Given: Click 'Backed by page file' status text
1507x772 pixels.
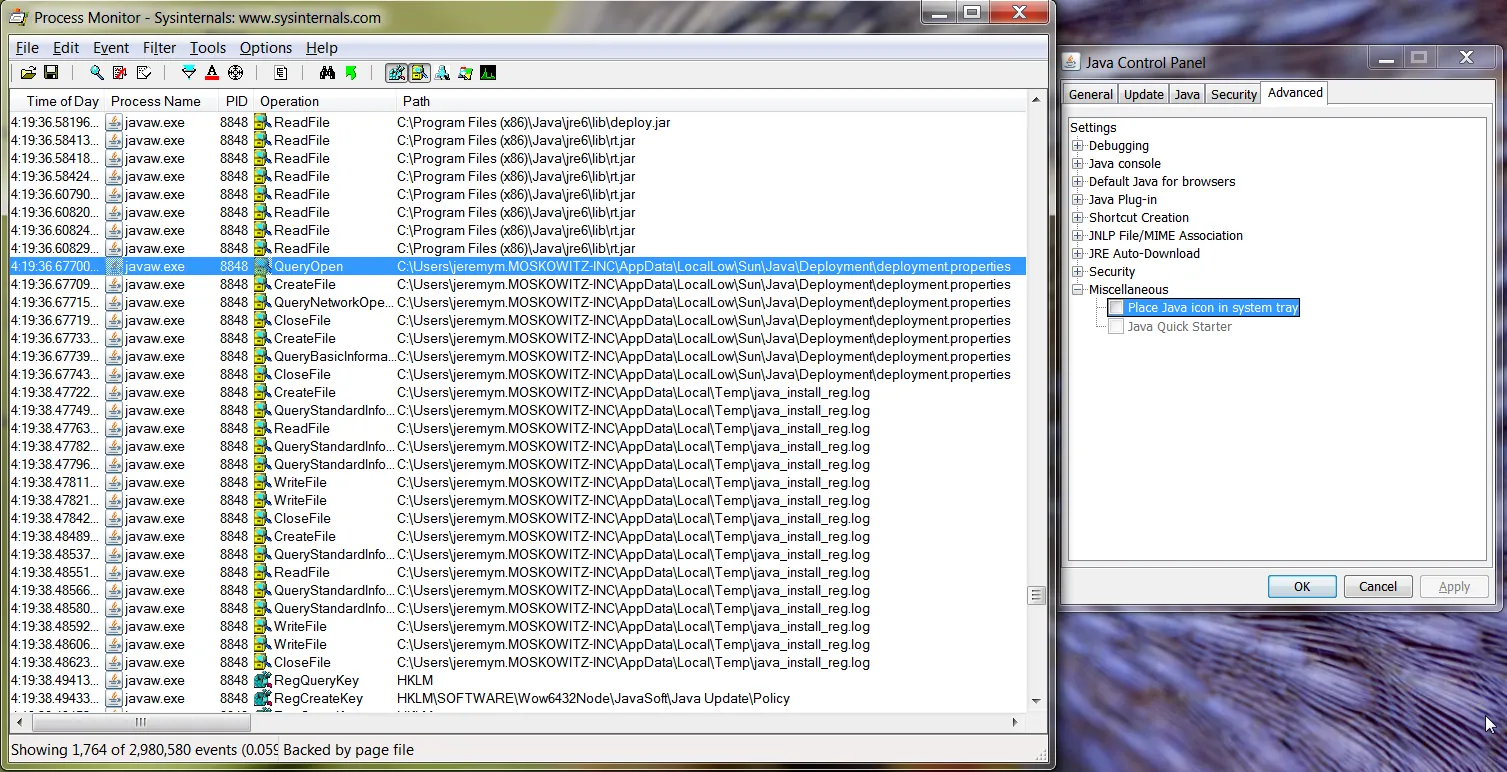Looking at the screenshot, I should click(x=349, y=750).
